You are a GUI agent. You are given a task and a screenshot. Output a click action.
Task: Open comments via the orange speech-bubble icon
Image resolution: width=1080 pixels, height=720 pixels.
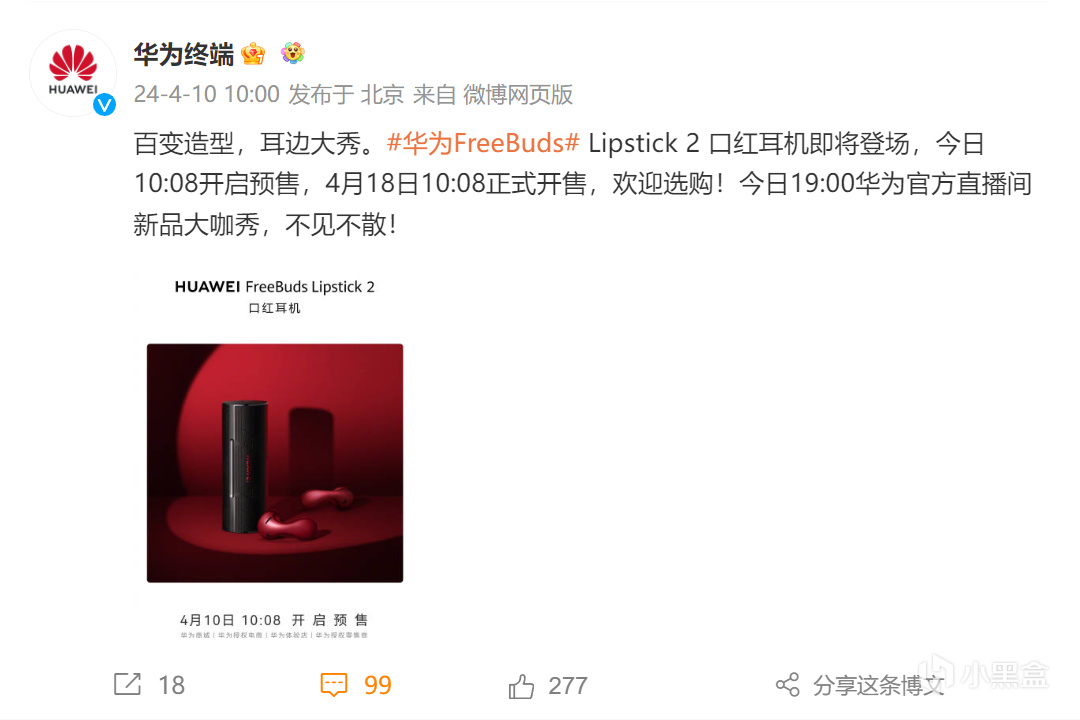(334, 684)
